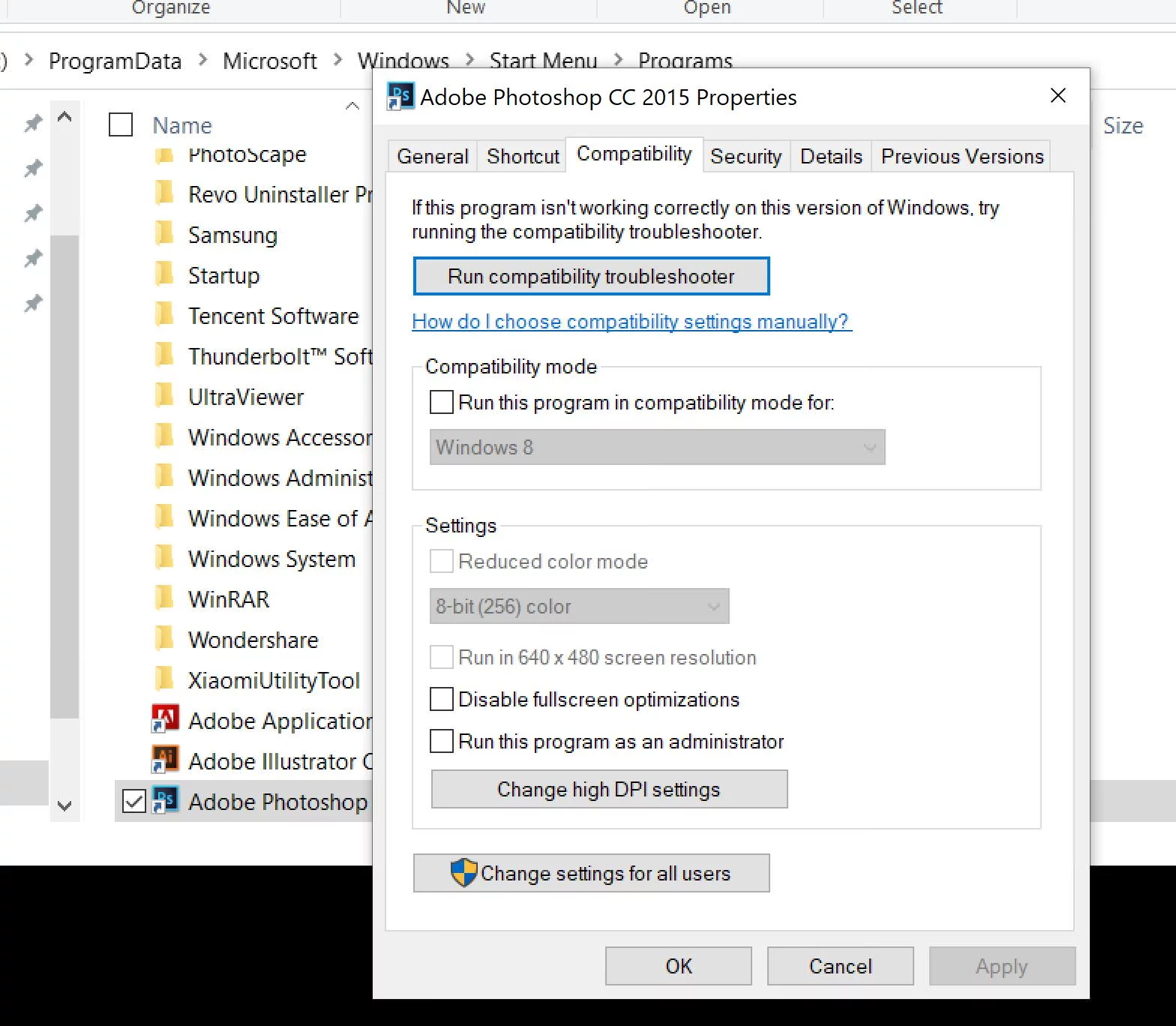Viewport: 1176px width, 1026px height.
Task: Select the Samsung folder name
Action: coord(233,235)
